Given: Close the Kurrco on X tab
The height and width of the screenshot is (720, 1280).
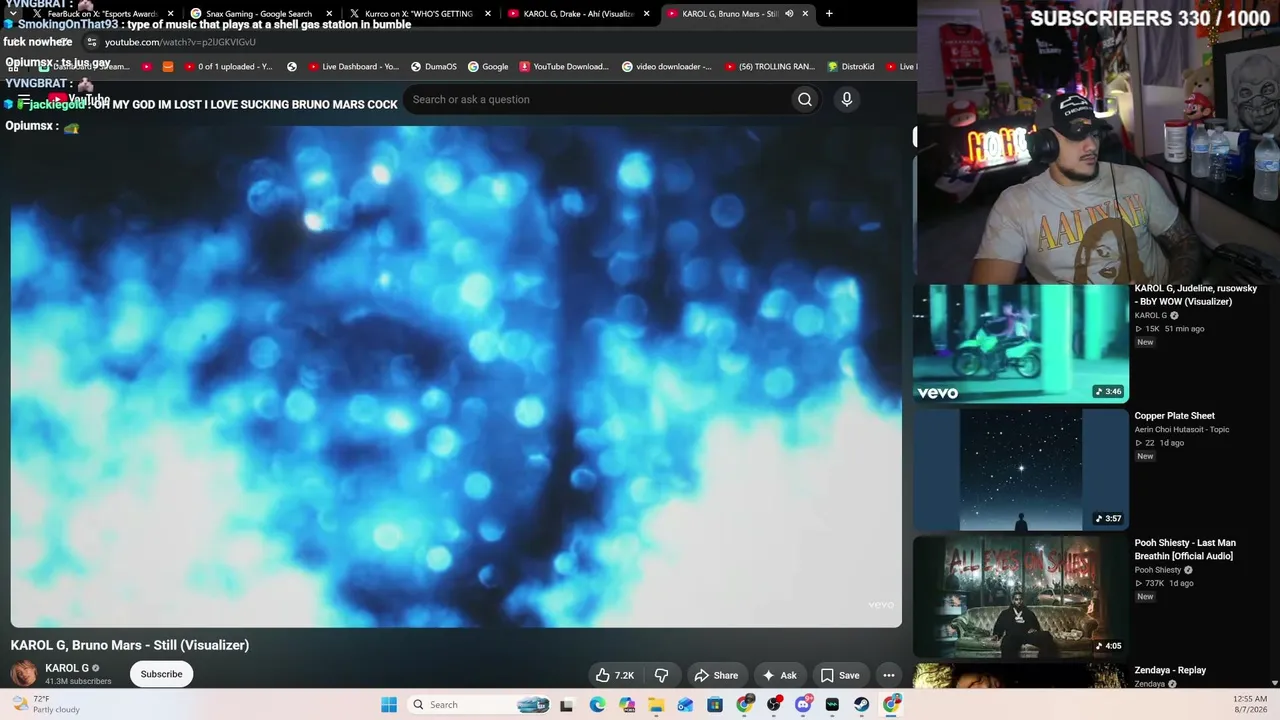Looking at the screenshot, I should 488,14.
